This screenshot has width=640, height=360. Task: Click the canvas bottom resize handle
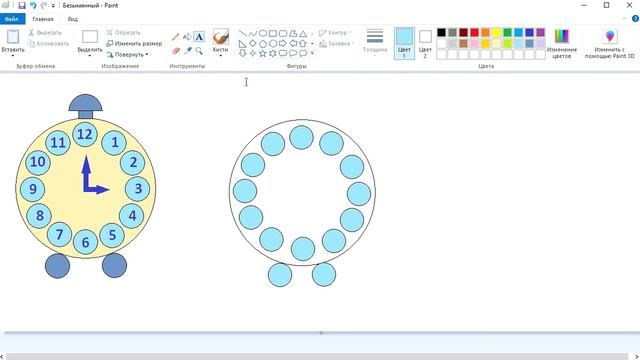click(321, 333)
